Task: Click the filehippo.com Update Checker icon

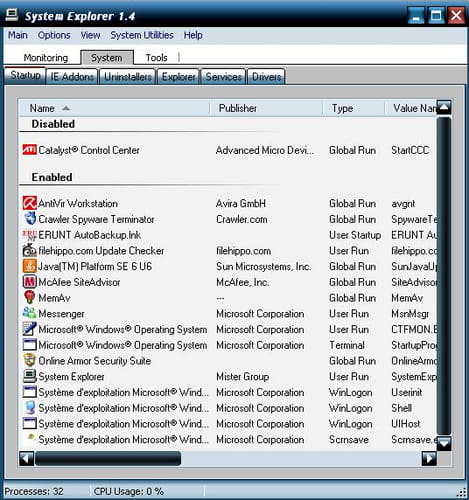Action: (x=29, y=250)
